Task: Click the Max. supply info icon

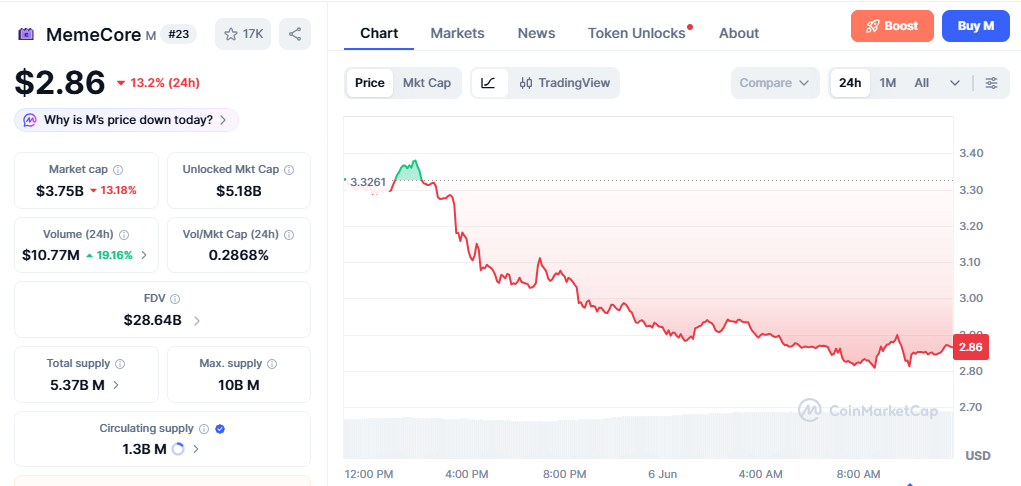Action: tap(272, 364)
